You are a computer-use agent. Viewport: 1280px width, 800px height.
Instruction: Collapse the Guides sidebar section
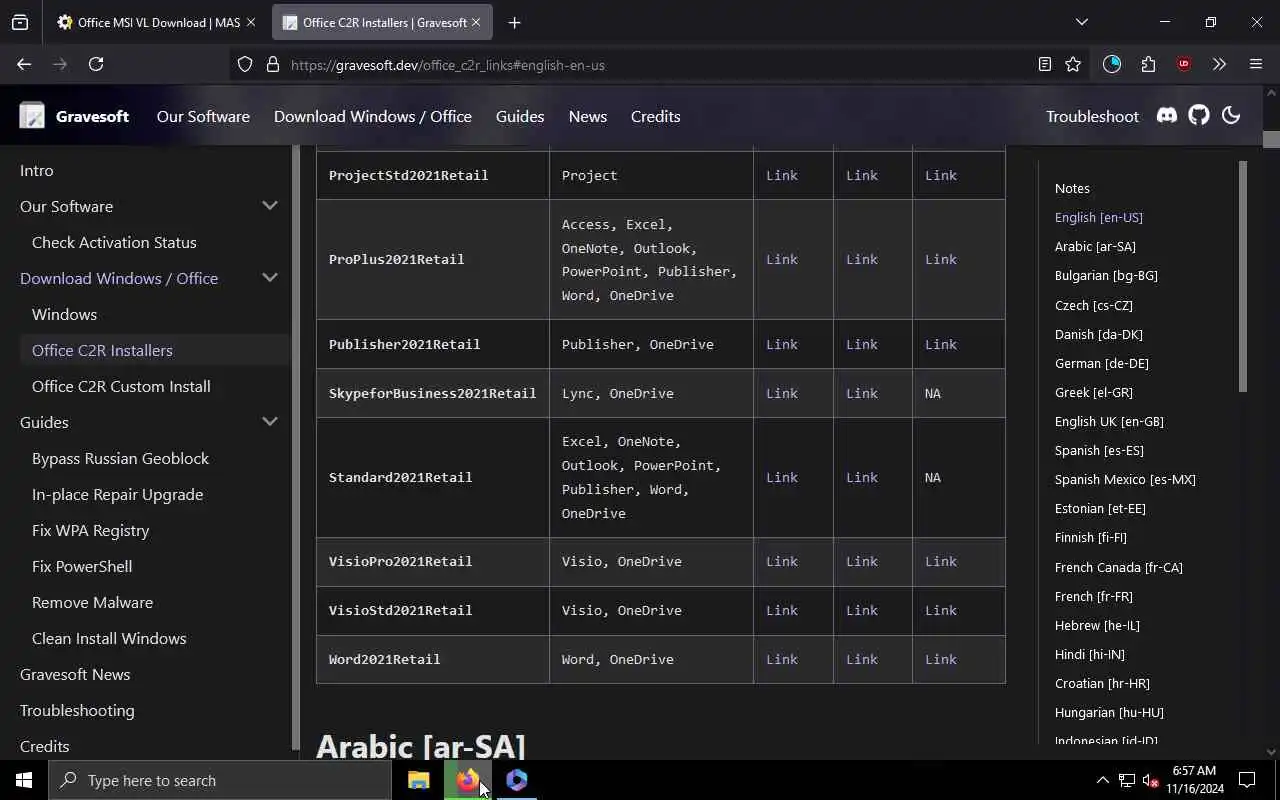(270, 422)
